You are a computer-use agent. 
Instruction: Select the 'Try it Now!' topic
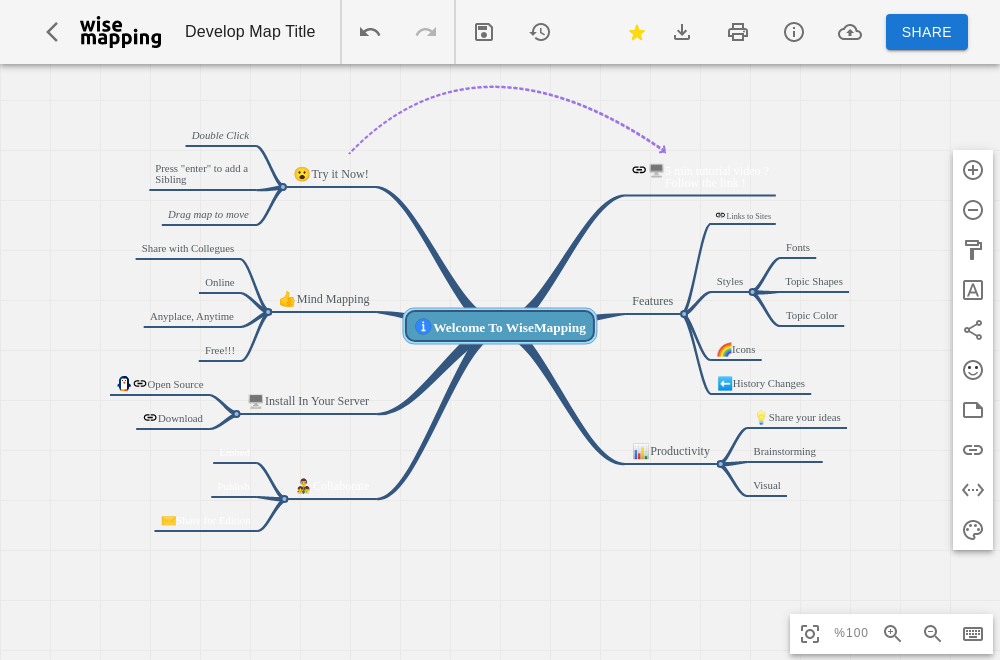coord(331,174)
